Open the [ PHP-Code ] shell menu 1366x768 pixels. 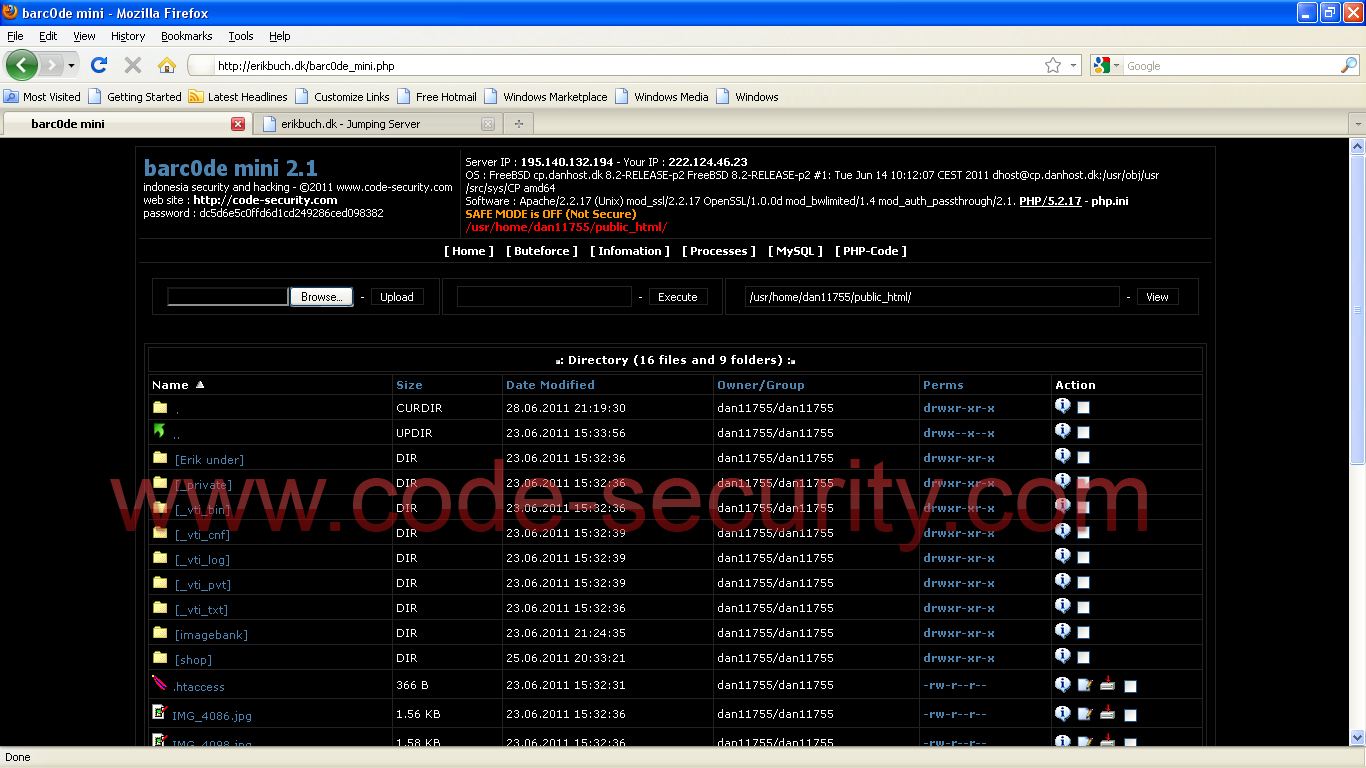pyautogui.click(x=870, y=251)
